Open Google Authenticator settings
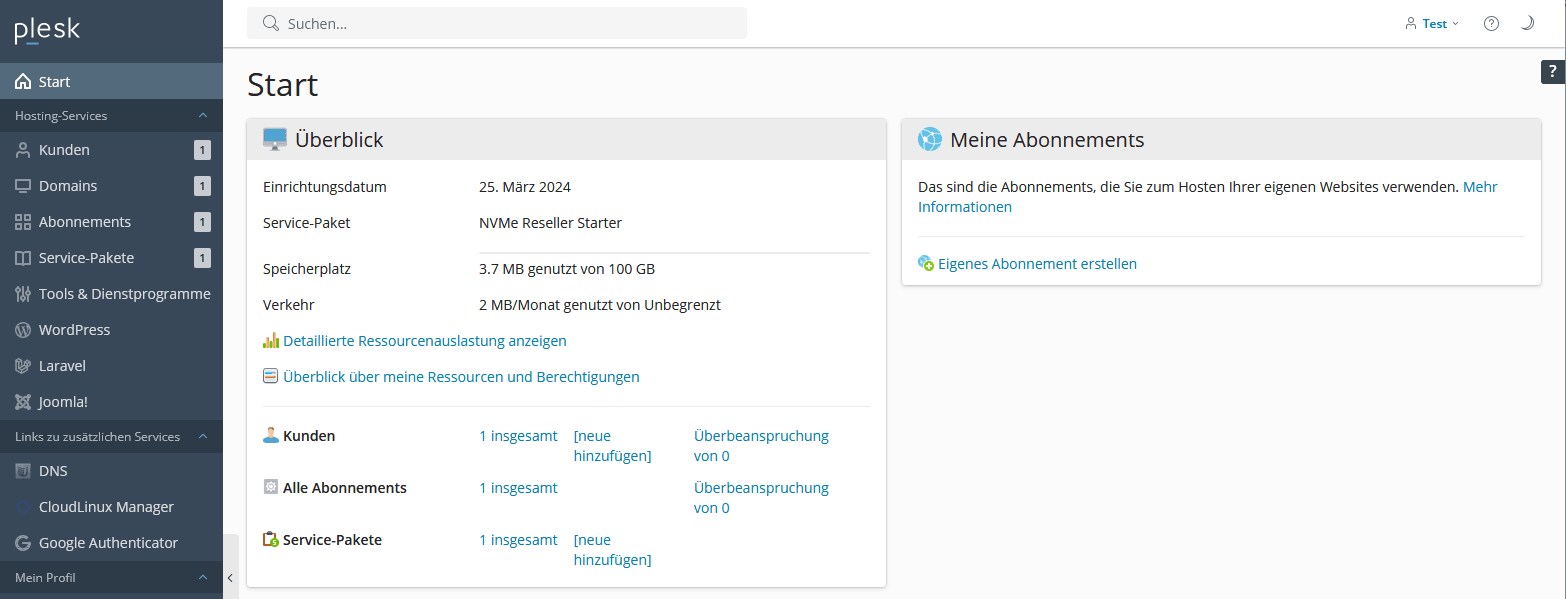Viewport: 1566px width, 599px height. (108, 543)
